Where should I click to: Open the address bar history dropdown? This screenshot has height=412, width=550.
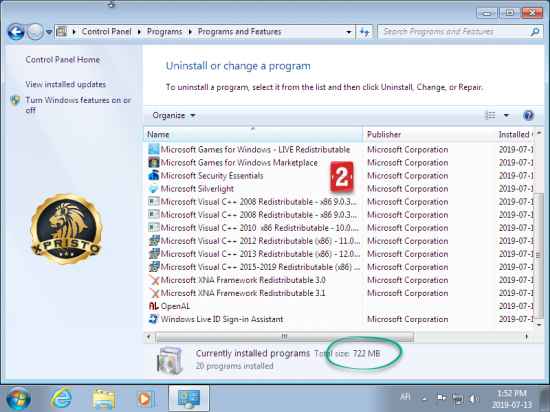[348, 32]
